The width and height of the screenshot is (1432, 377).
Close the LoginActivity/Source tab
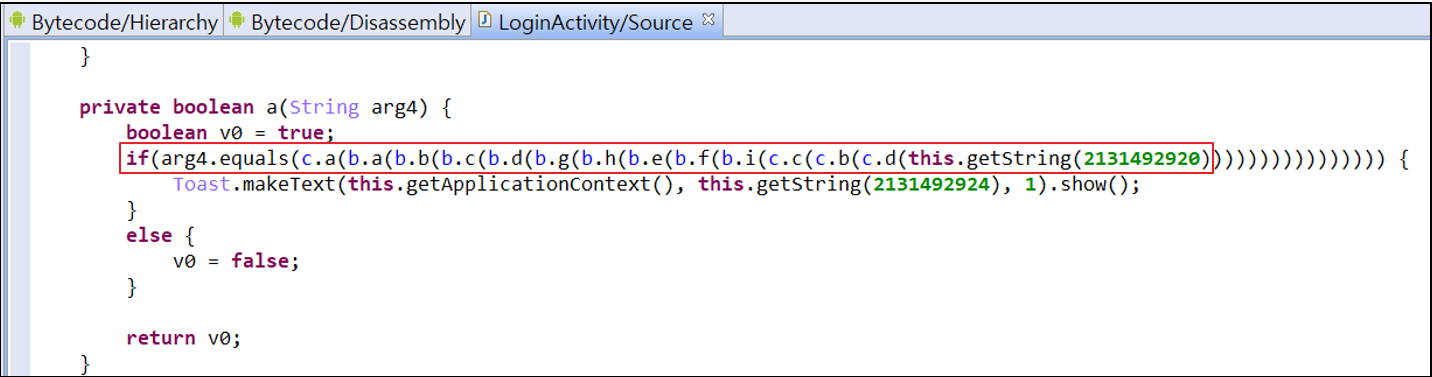pos(708,19)
